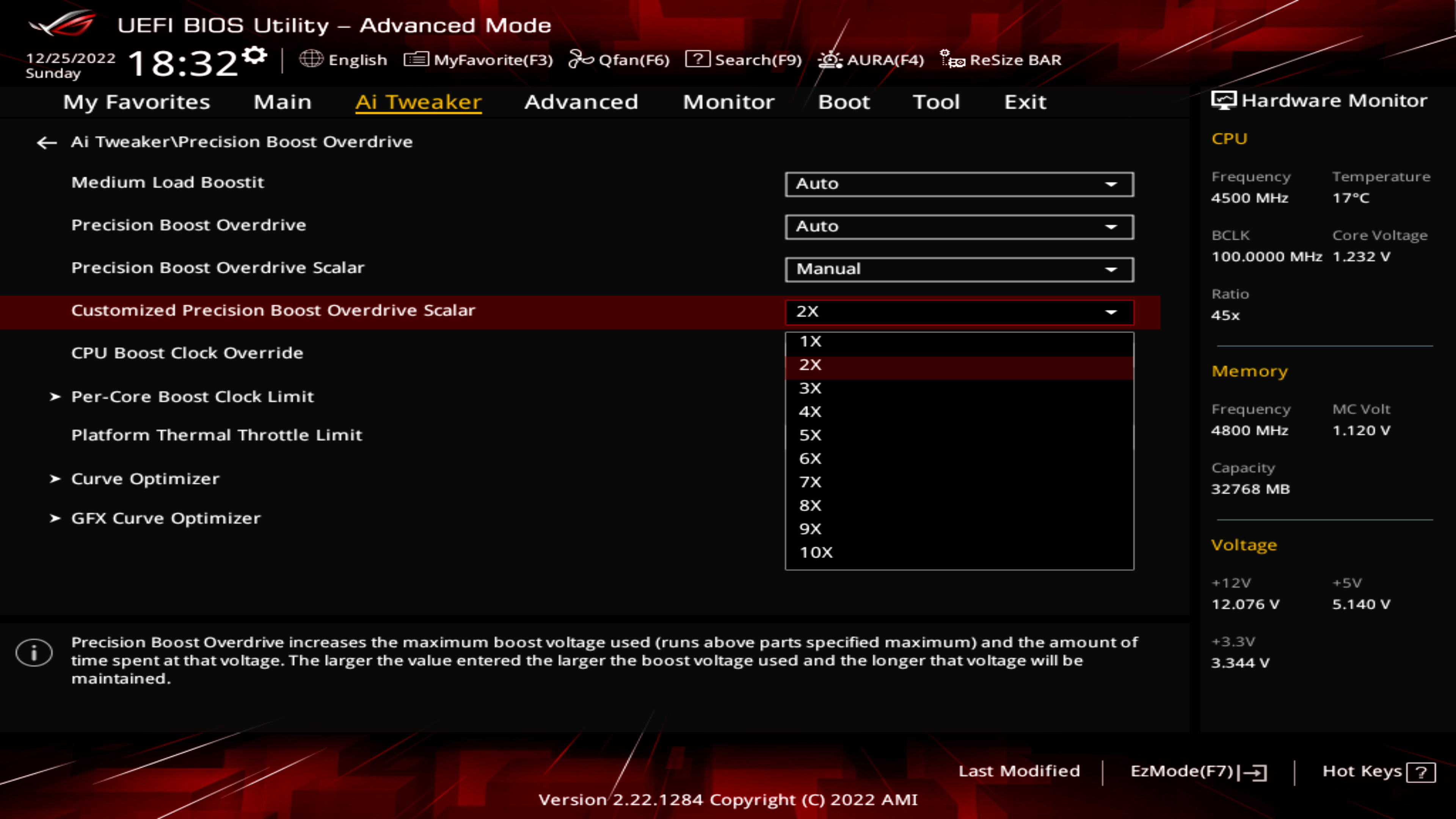This screenshot has height=819, width=1456.
Task: Click the back arrow to leave Precision Boost Overdrive
Action: coord(46,143)
